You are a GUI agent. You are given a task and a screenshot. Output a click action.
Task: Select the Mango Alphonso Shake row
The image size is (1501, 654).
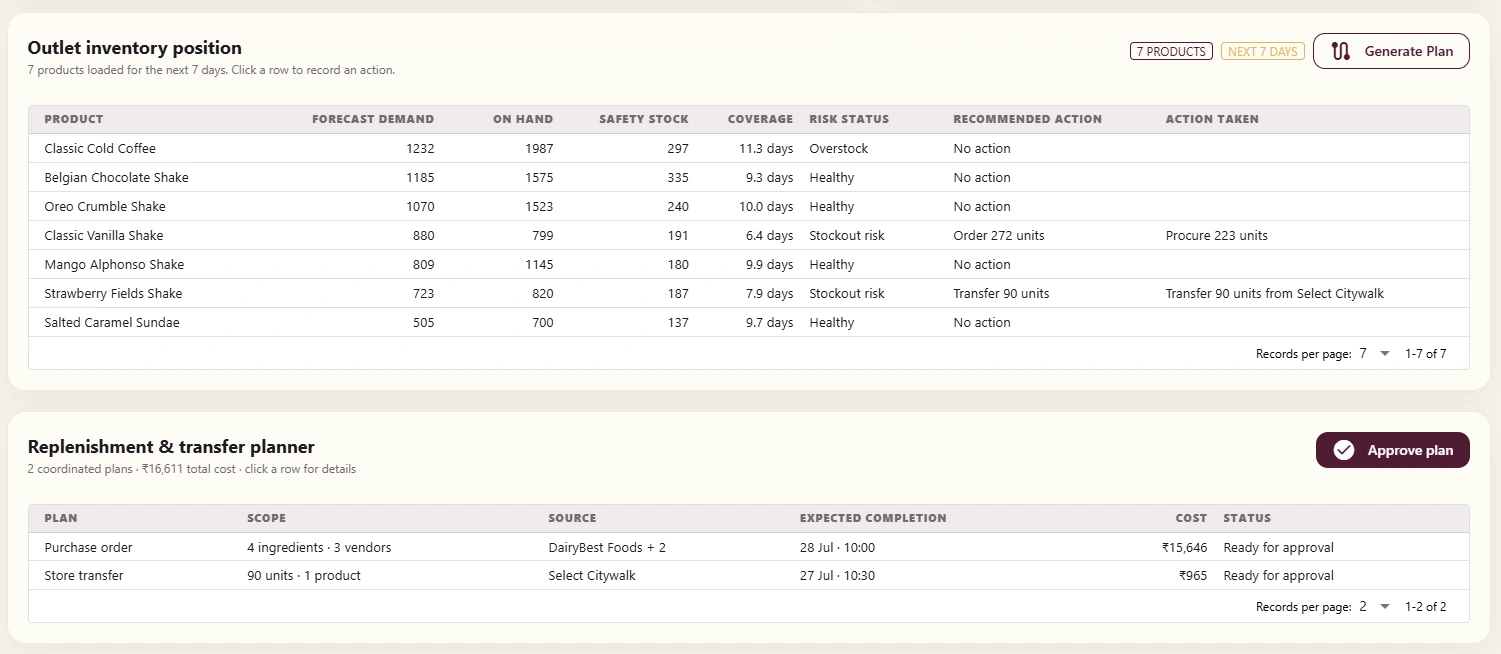[x=749, y=264]
